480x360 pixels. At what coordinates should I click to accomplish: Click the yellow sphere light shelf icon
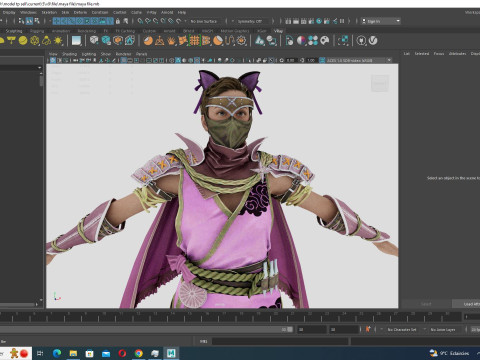click(x=23, y=41)
